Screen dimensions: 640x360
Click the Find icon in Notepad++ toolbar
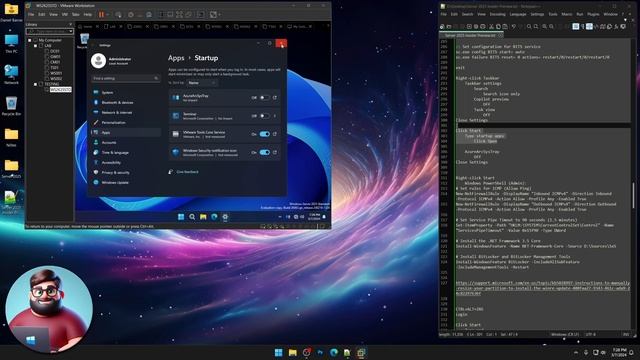coord(529,27)
